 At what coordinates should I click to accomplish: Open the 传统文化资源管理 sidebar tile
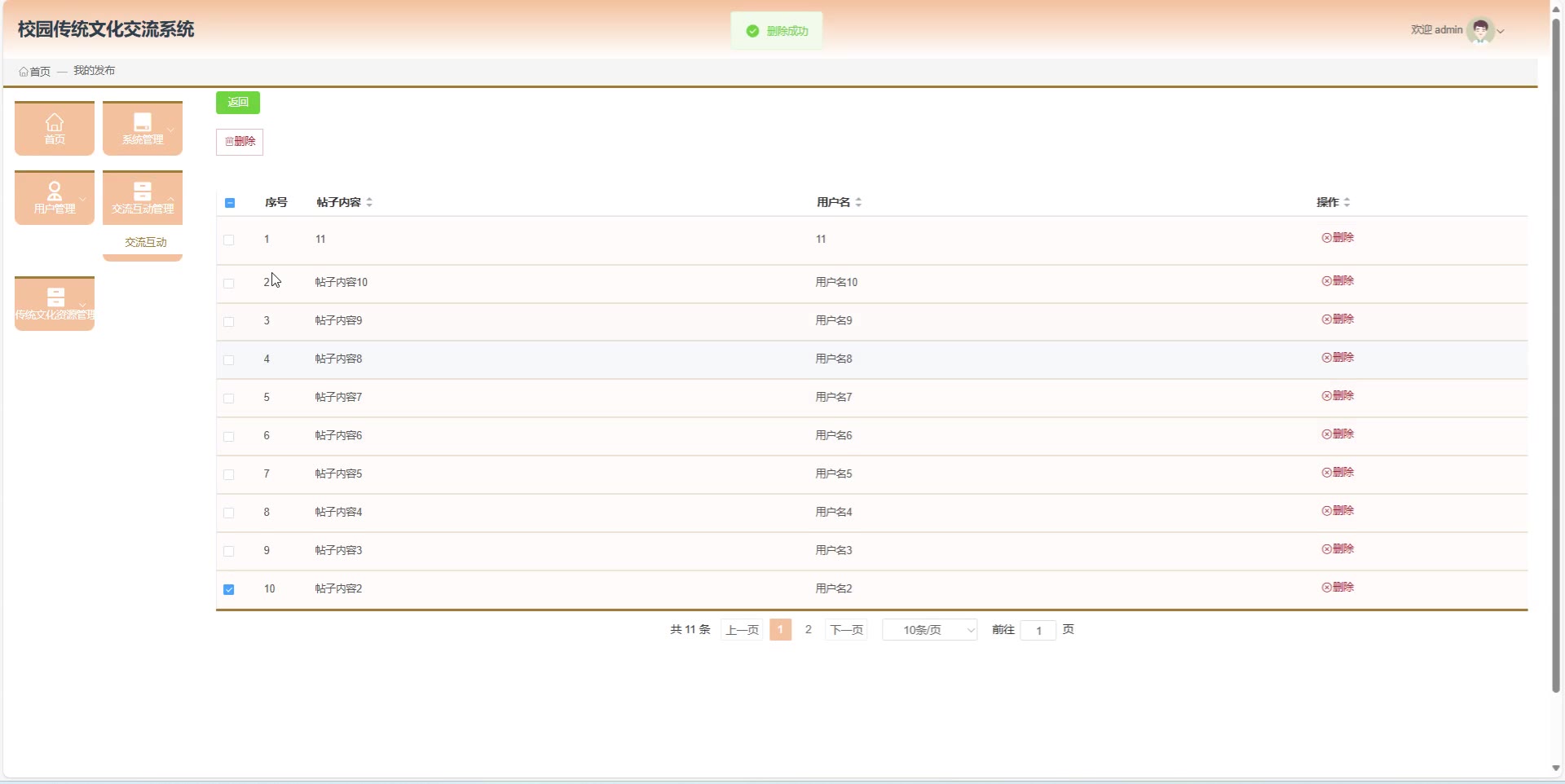pyautogui.click(x=55, y=303)
